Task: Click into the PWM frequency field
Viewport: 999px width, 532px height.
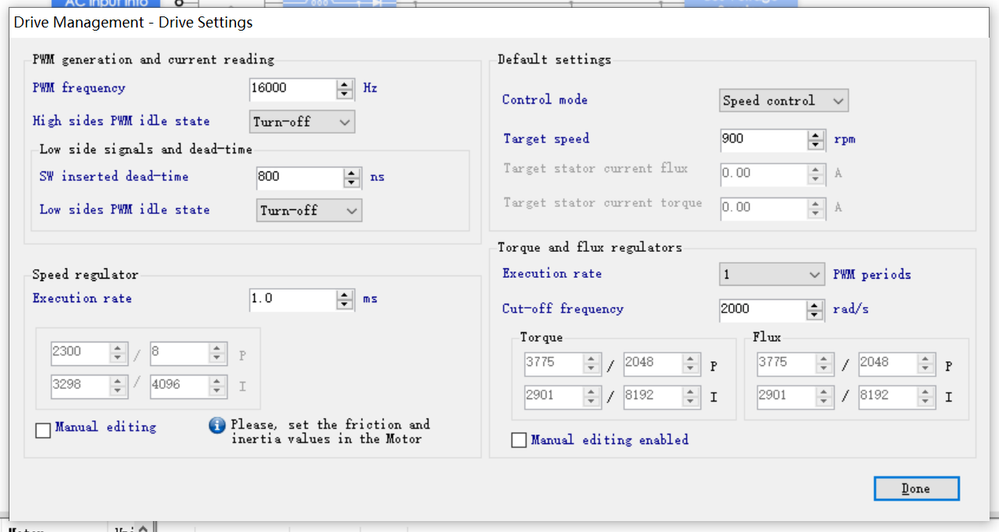Action: tap(291, 89)
